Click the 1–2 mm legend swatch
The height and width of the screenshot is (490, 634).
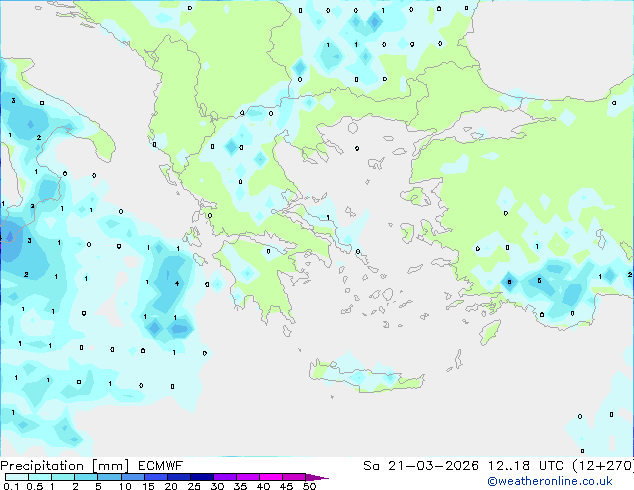pos(63,477)
